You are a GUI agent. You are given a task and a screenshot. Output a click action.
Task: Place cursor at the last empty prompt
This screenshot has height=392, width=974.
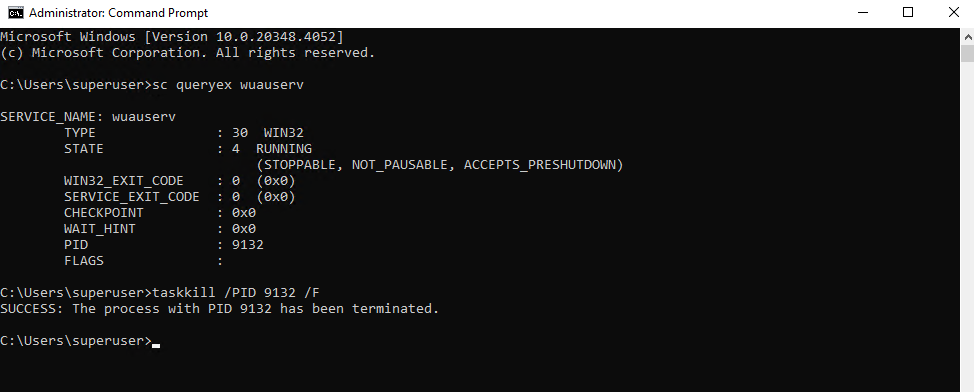pos(156,341)
